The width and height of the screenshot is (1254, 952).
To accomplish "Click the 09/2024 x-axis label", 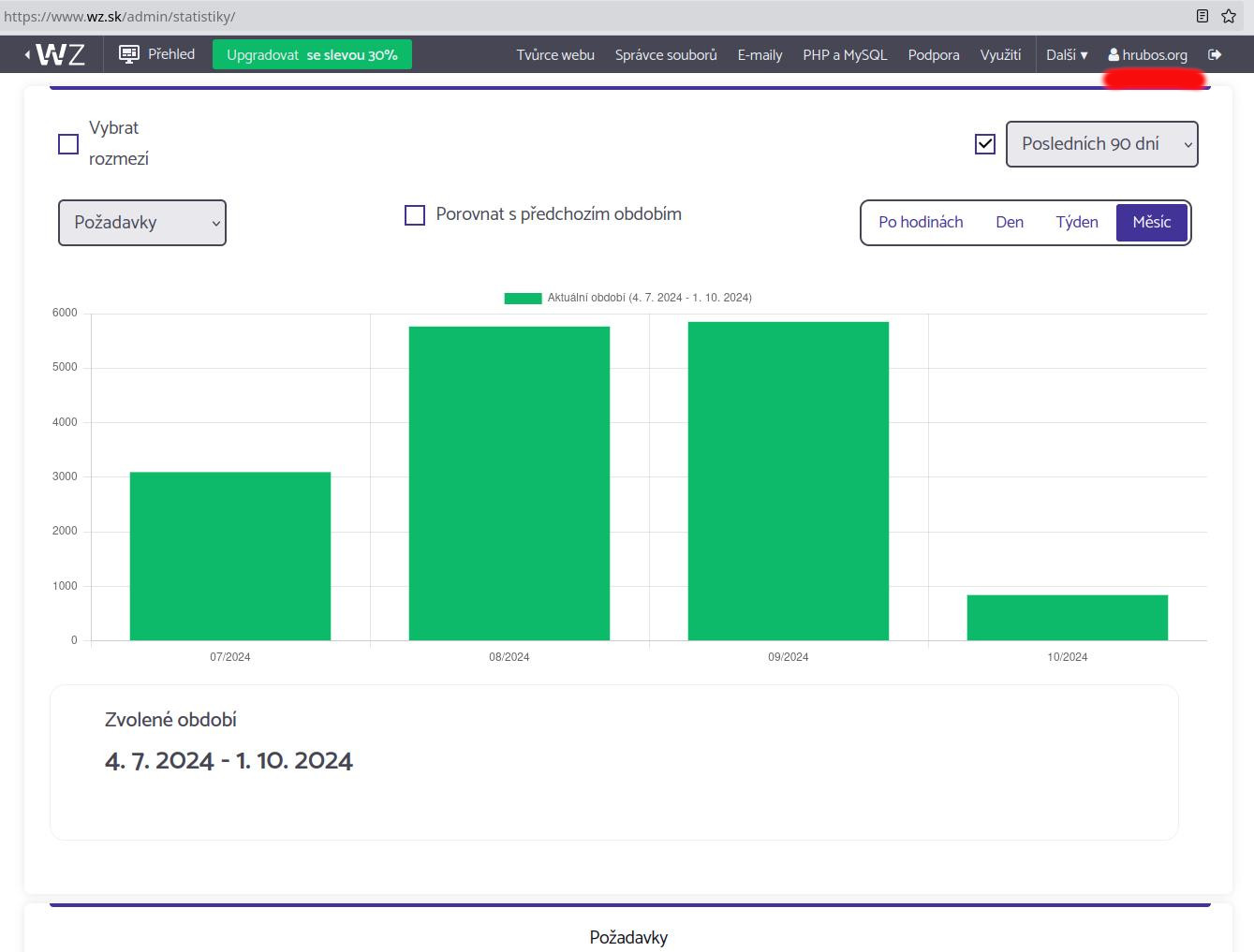I will (789, 657).
